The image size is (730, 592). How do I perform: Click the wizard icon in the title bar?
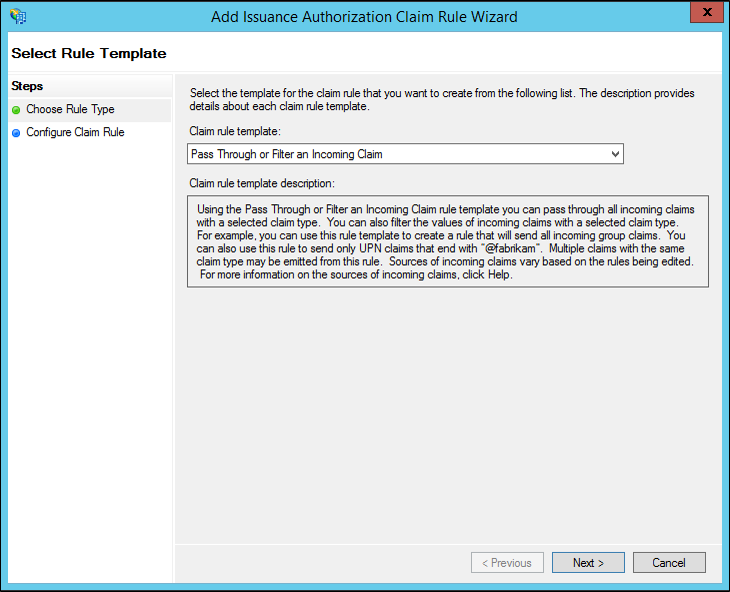pyautogui.click(x=18, y=16)
